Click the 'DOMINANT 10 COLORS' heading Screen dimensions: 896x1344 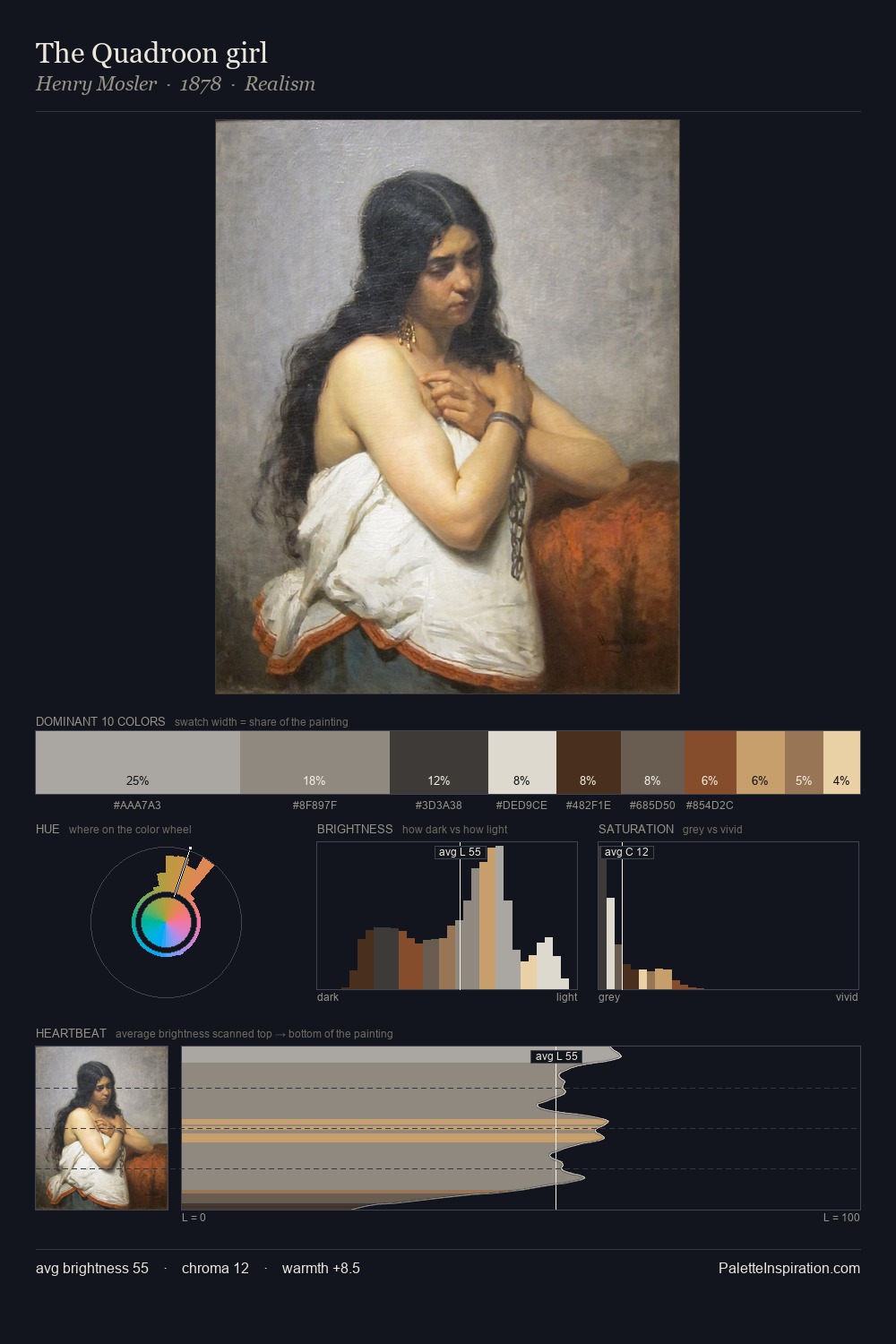[100, 721]
